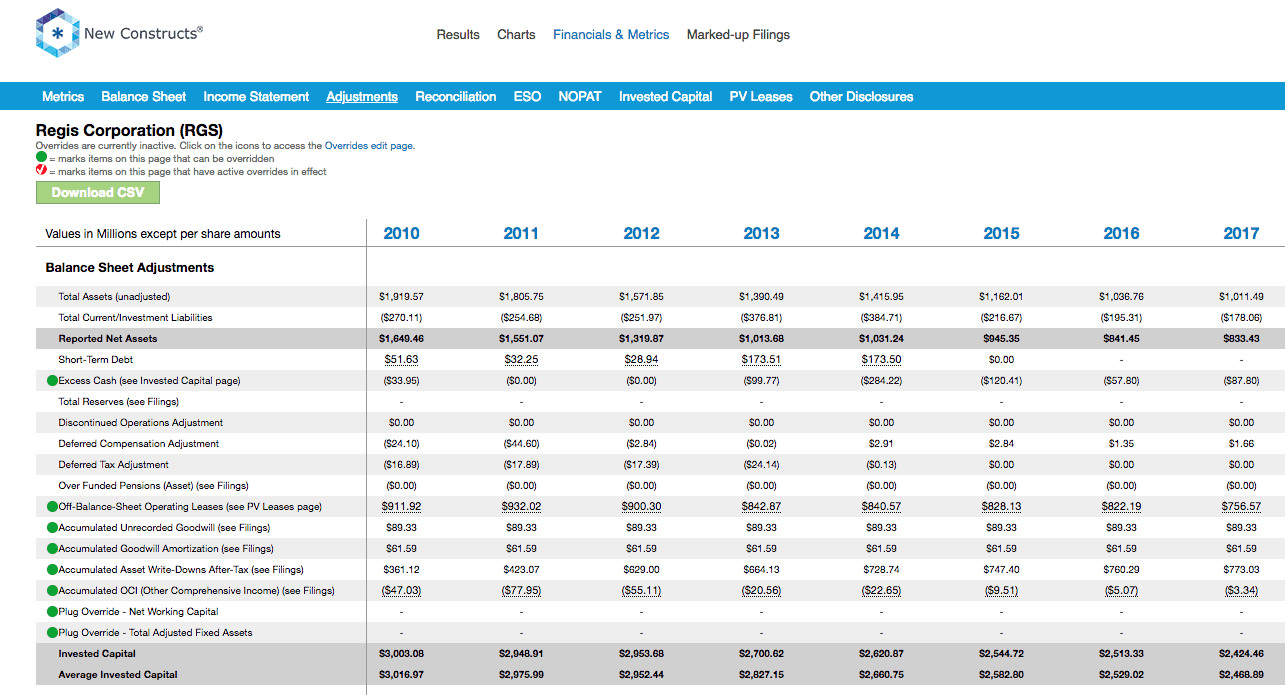The image size is (1285, 695).
Task: Click the Regis Corporation (RGS) heading
Action: 129,130
